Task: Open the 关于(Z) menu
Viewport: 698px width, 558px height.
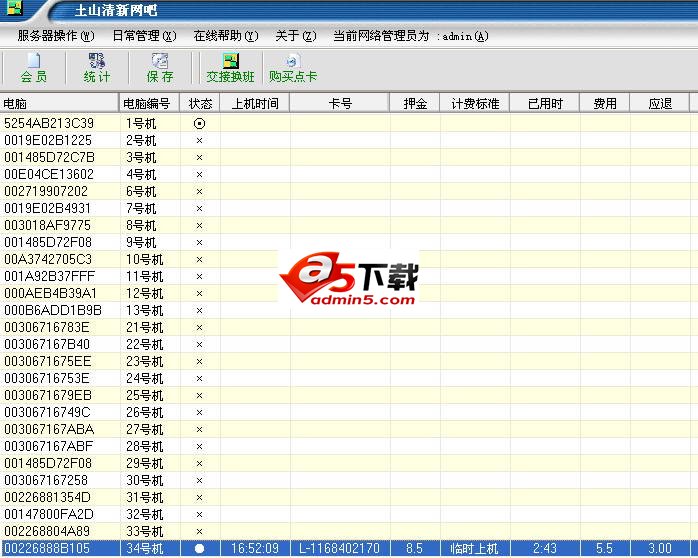Action: [x=296, y=36]
